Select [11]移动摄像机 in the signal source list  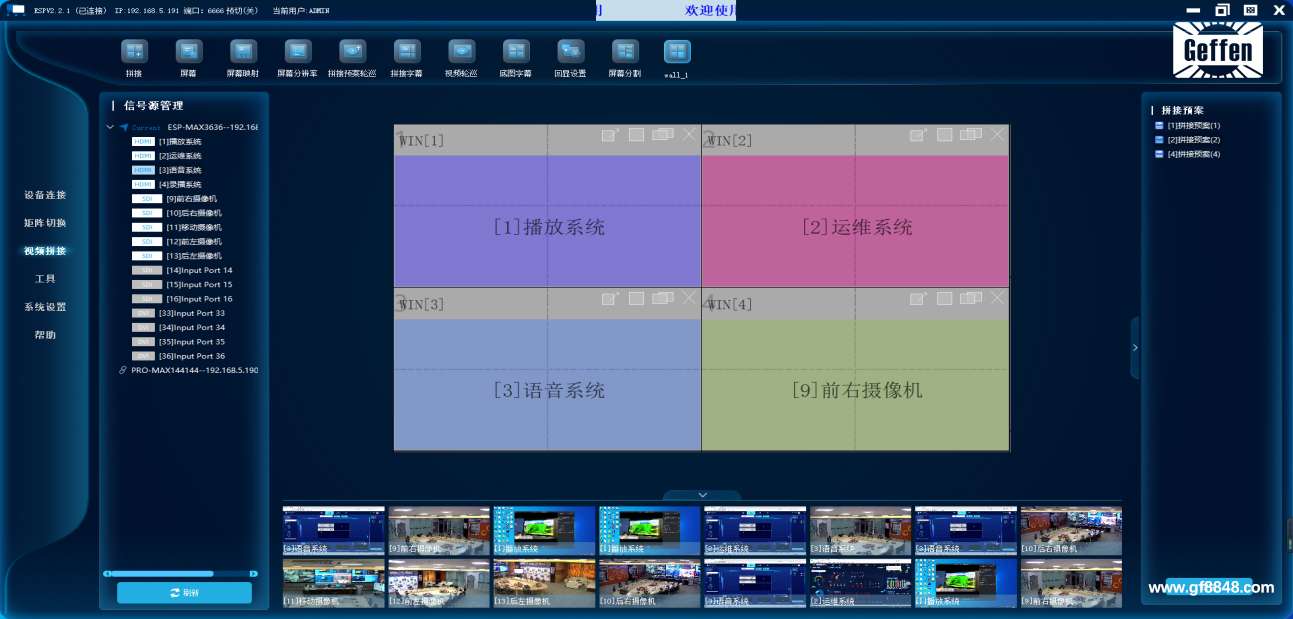[x=193, y=228]
